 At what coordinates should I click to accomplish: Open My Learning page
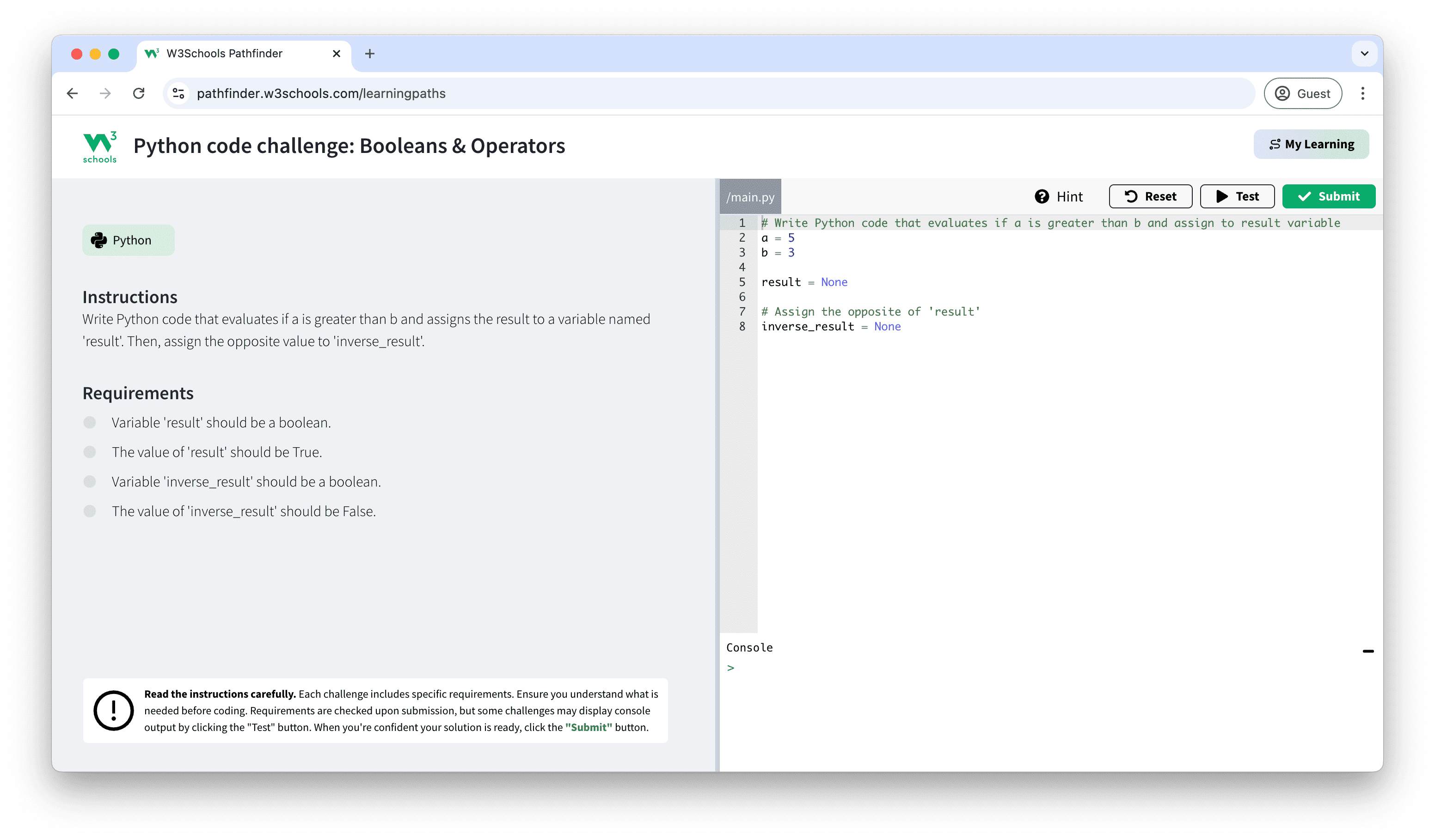point(1311,145)
